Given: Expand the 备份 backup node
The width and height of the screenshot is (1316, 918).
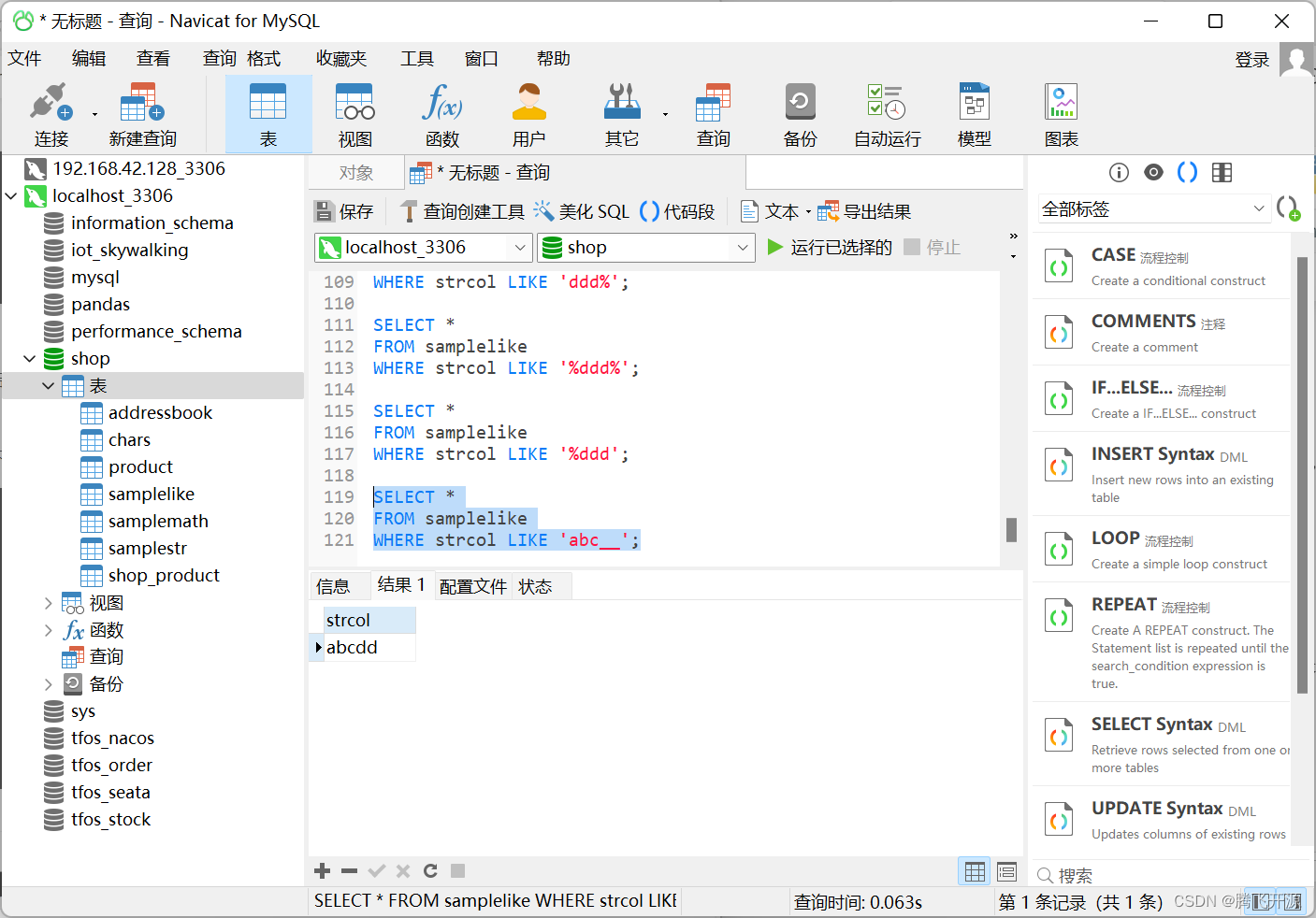Looking at the screenshot, I should tap(49, 684).
